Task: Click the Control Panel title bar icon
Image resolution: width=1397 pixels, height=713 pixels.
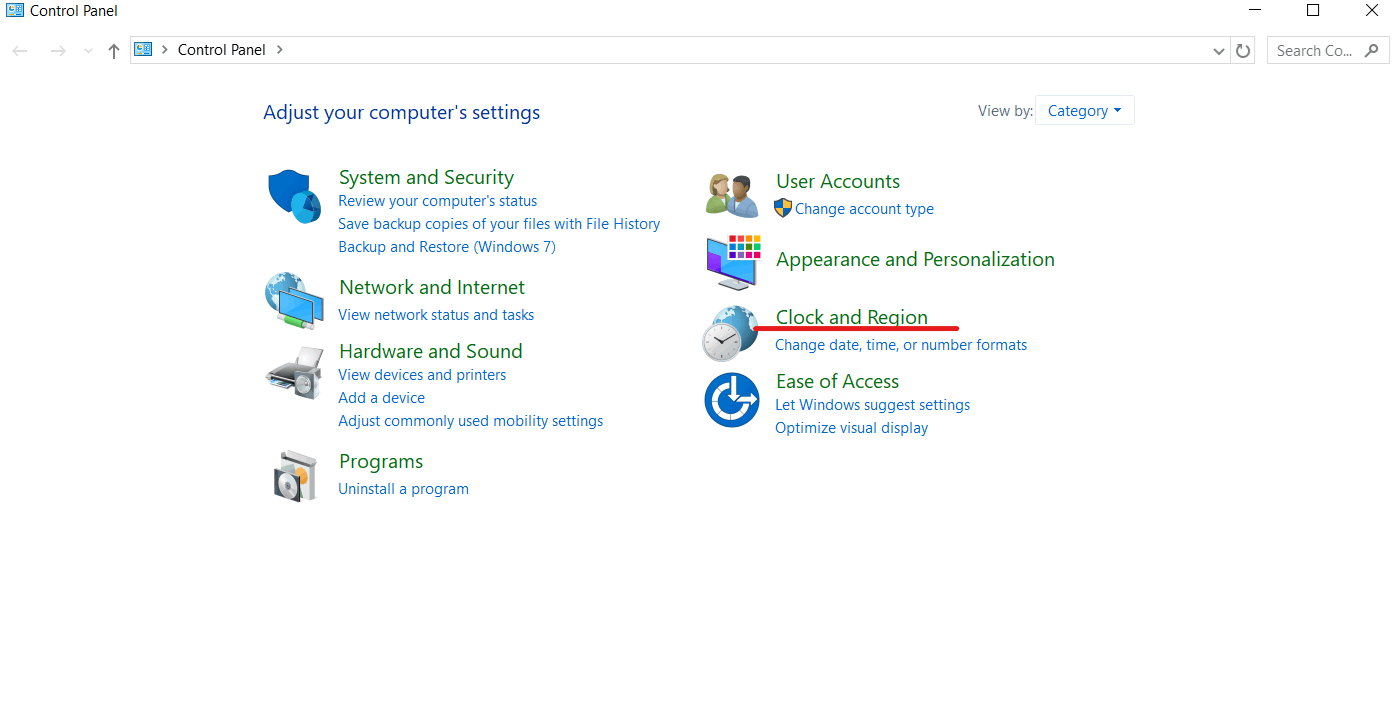Action: (15, 11)
